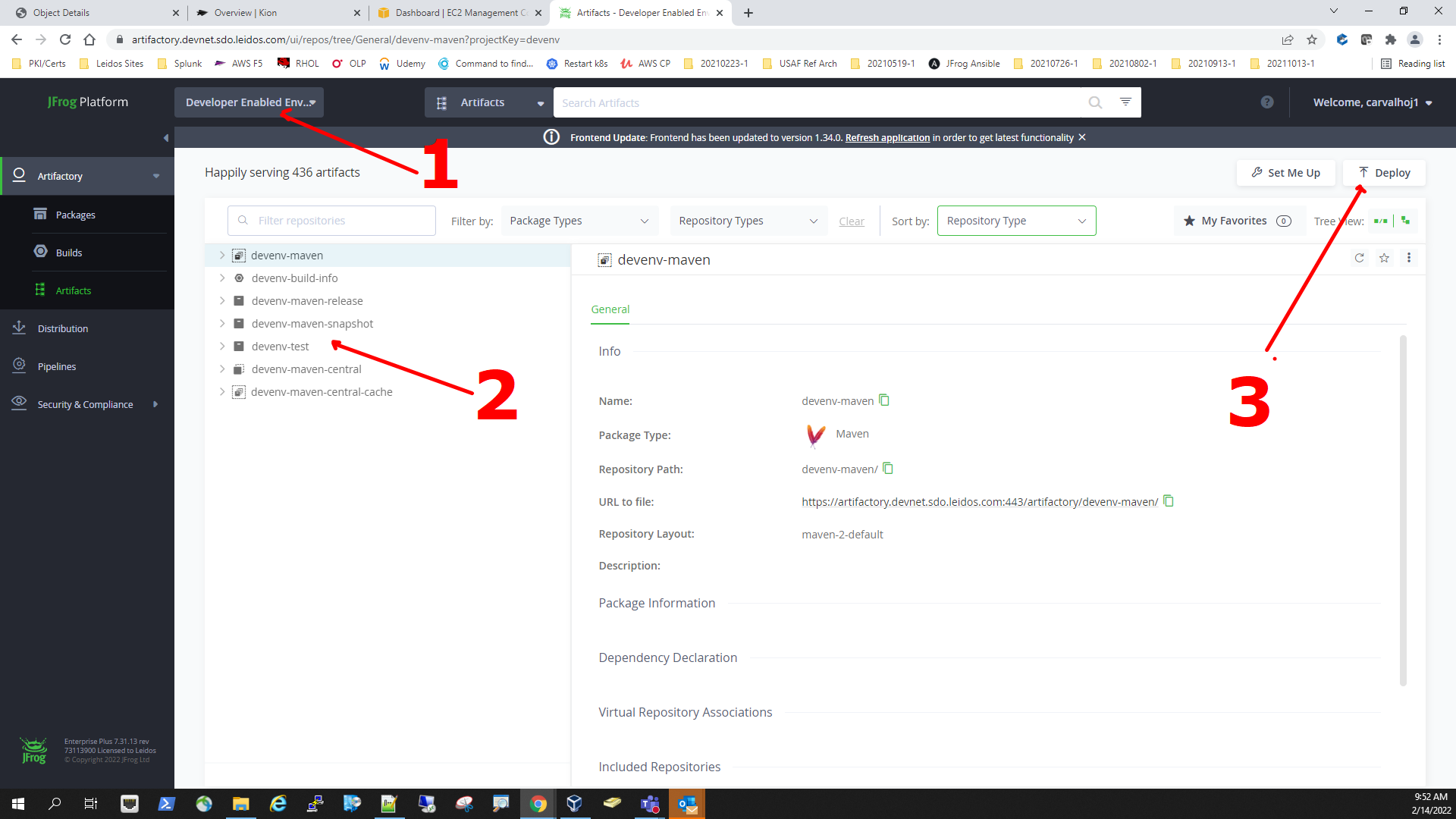This screenshot has width=1456, height=819.
Task: Open the JFrog Ansible bookmark
Action: (965, 64)
